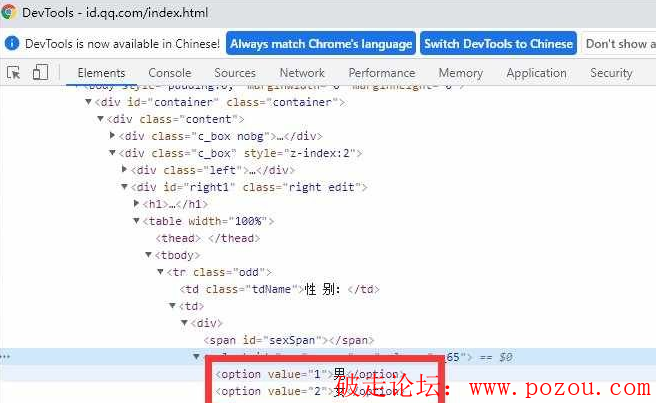This screenshot has height=403, width=656.
Task: Click the "z-index:2" style attribute value
Action: (x=320, y=153)
